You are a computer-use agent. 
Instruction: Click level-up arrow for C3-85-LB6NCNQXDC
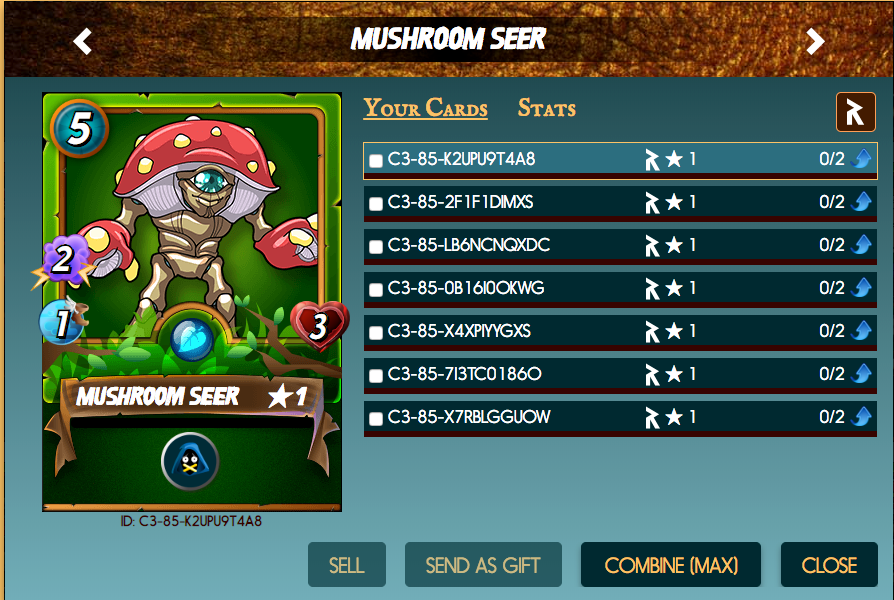[862, 245]
